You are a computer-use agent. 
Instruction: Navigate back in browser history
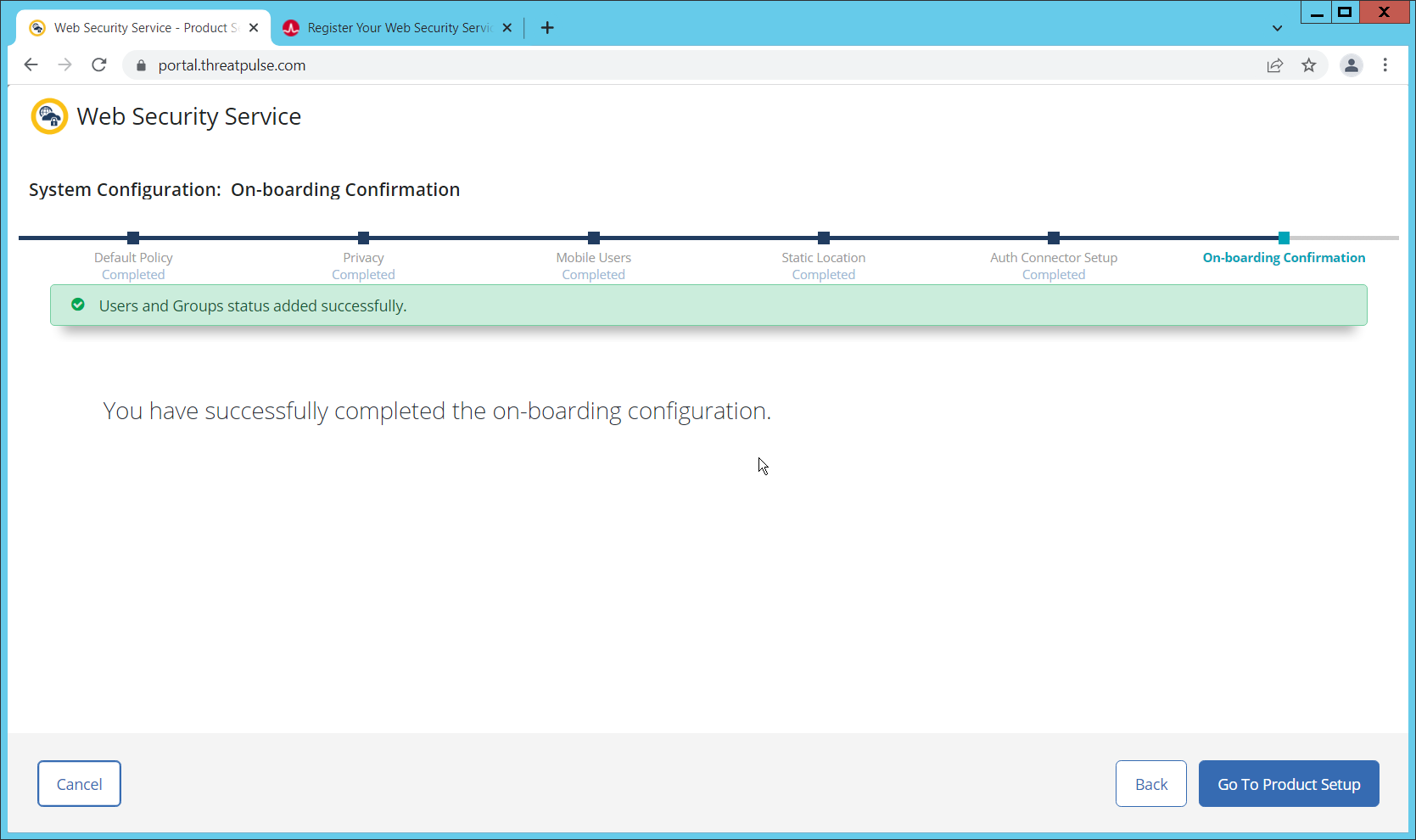pos(31,65)
